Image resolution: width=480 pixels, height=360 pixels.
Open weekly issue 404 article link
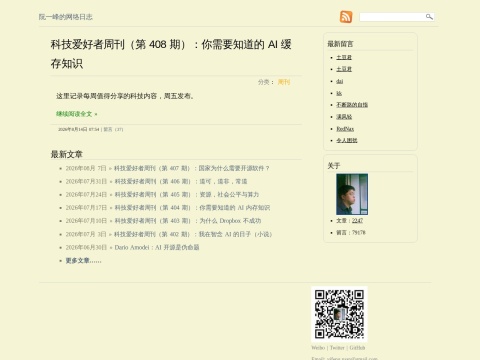coord(192,208)
